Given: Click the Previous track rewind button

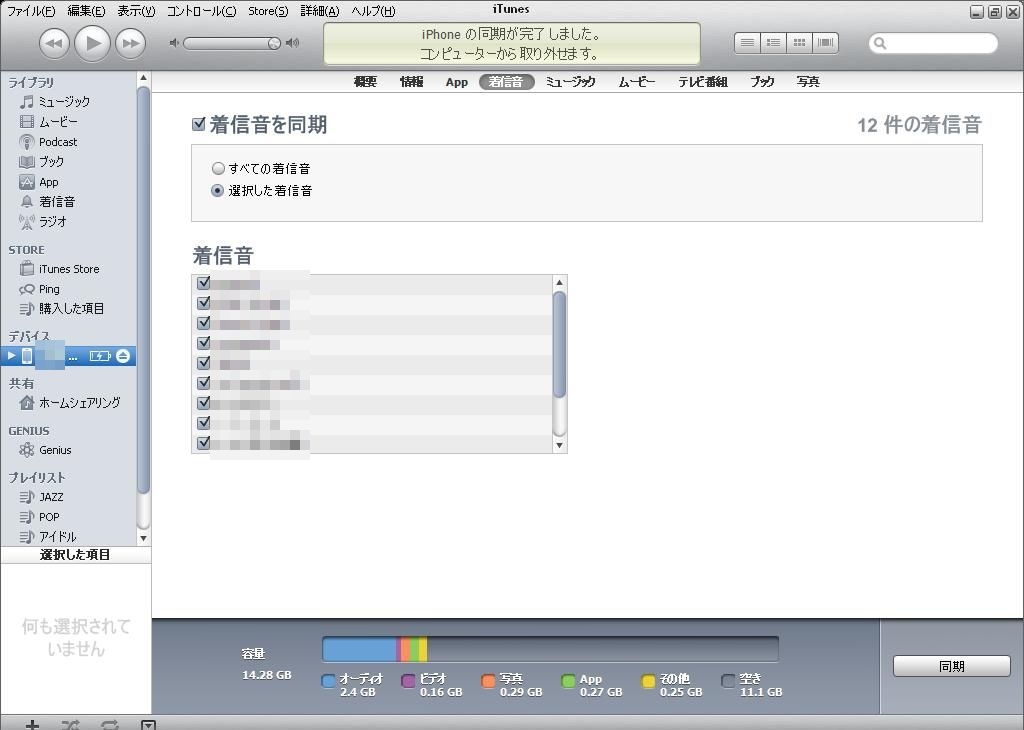Looking at the screenshot, I should coord(54,44).
